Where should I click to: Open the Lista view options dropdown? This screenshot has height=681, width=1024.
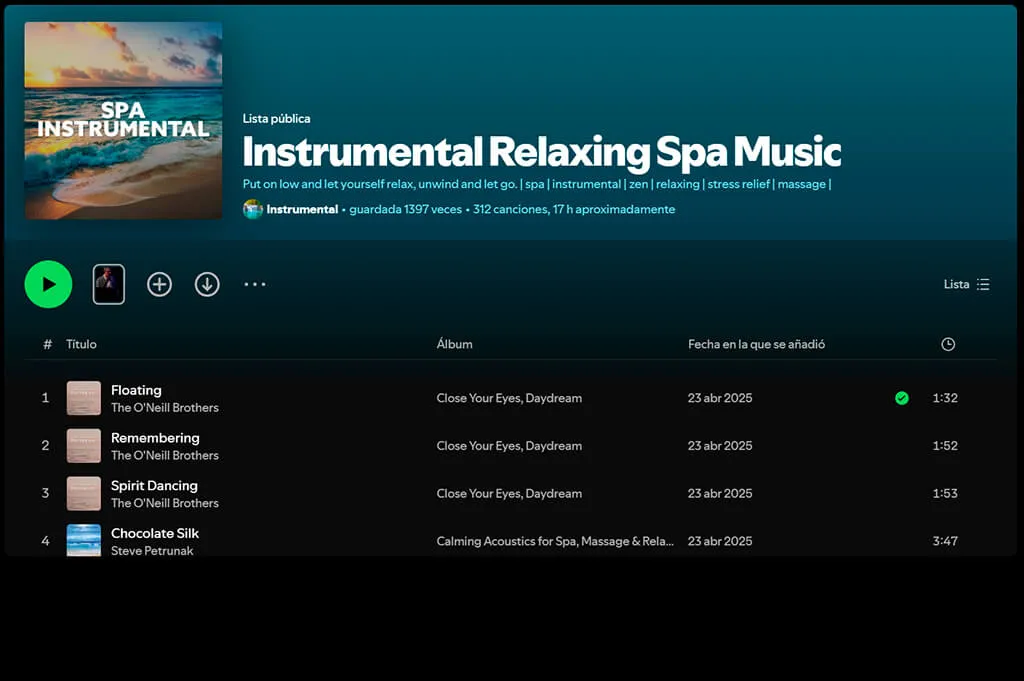click(x=967, y=284)
